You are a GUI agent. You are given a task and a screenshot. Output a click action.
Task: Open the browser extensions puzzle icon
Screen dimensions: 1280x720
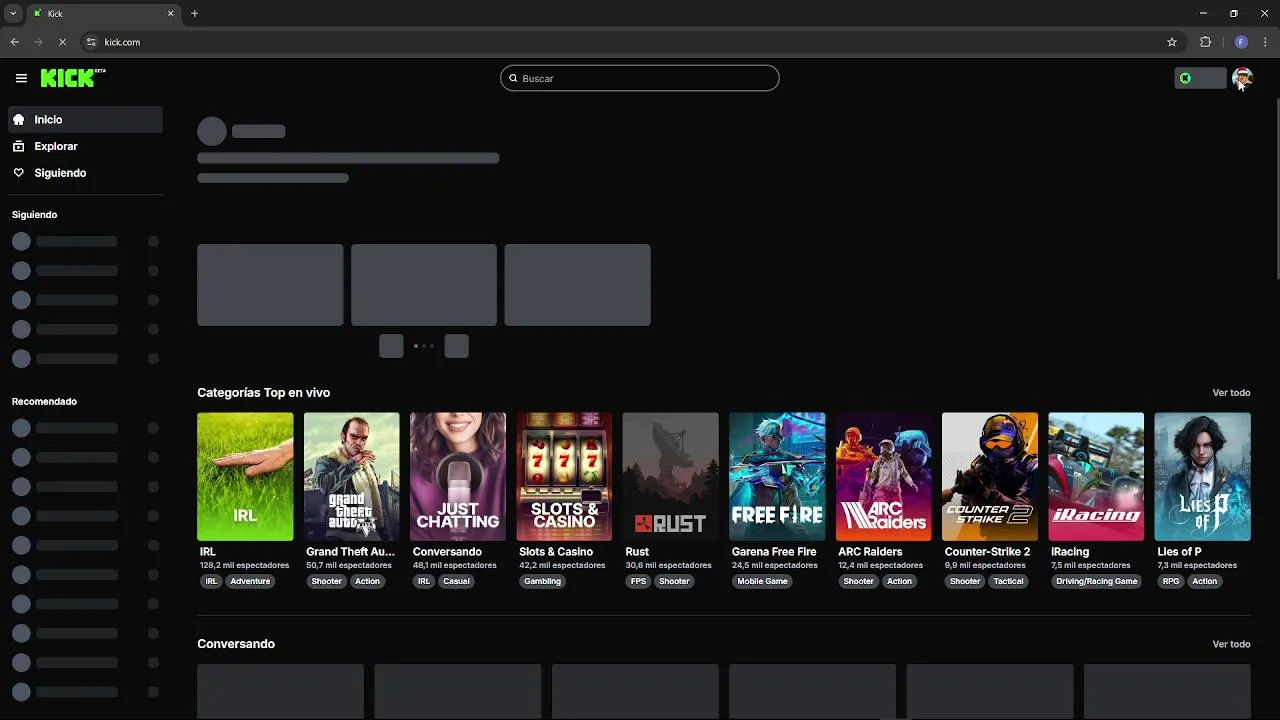click(x=1205, y=42)
